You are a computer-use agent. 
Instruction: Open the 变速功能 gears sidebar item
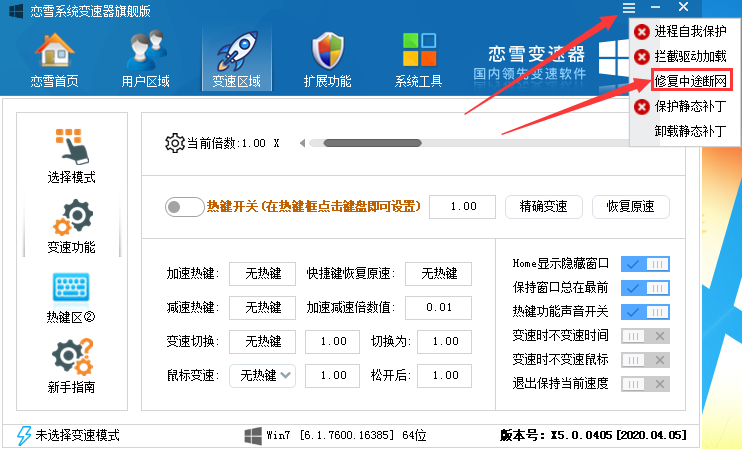(x=71, y=226)
